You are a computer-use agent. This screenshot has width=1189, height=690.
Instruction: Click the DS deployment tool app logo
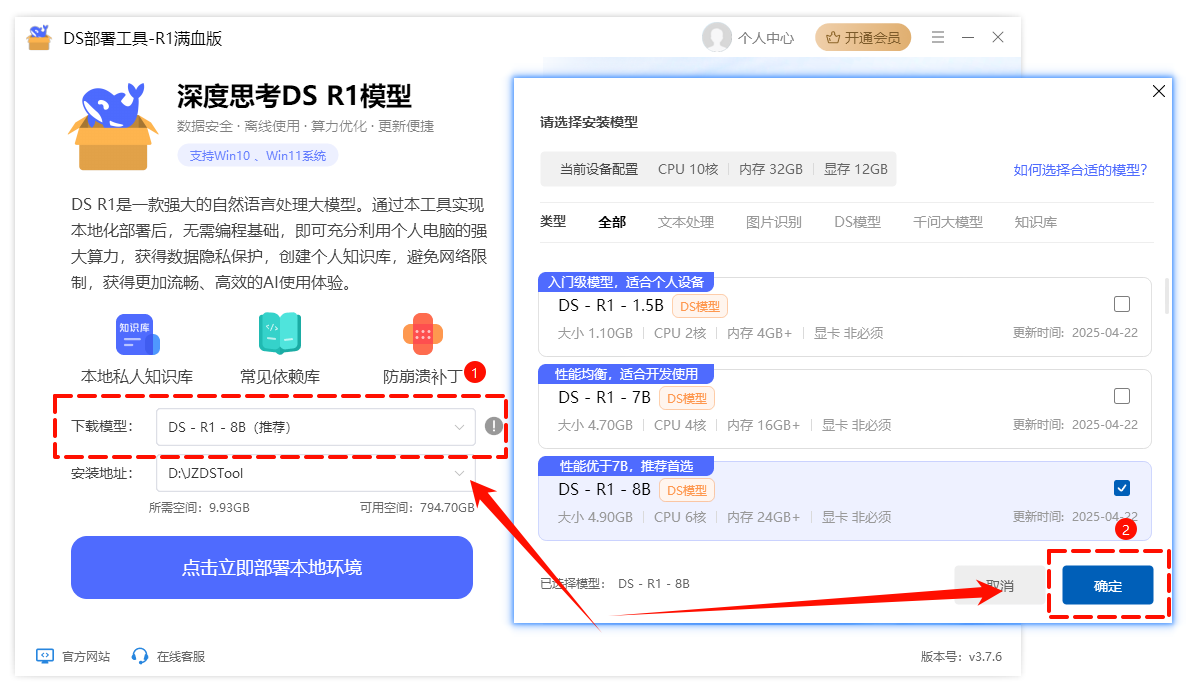point(39,37)
